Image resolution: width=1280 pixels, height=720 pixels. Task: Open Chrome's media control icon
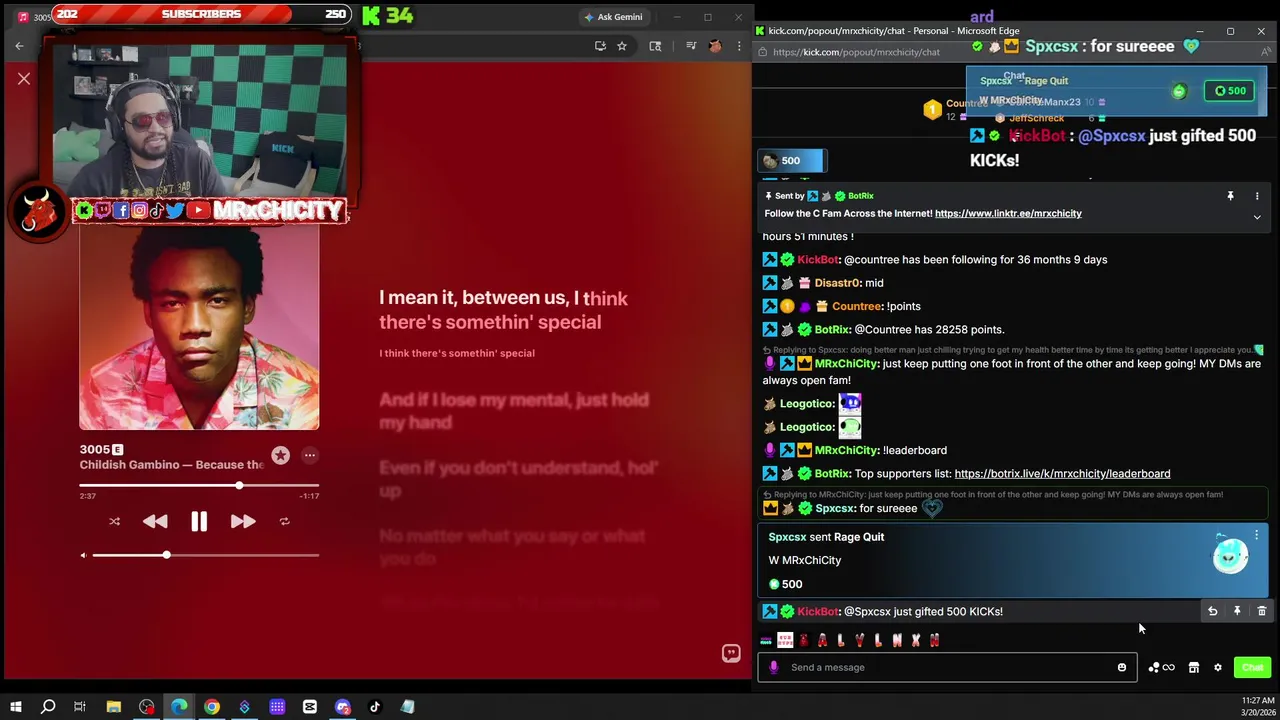(690, 46)
